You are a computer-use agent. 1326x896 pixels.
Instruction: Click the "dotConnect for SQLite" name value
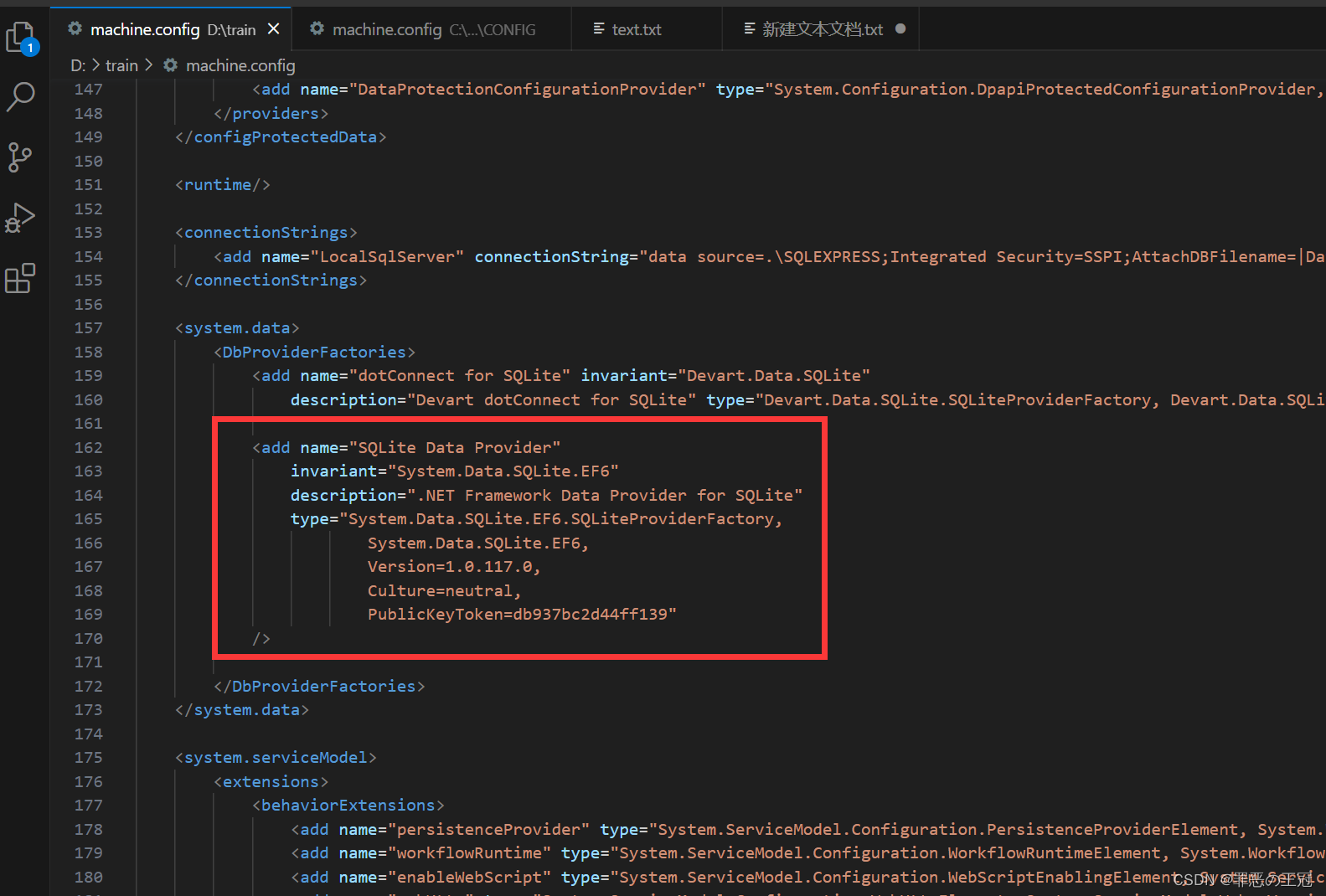[x=460, y=376]
